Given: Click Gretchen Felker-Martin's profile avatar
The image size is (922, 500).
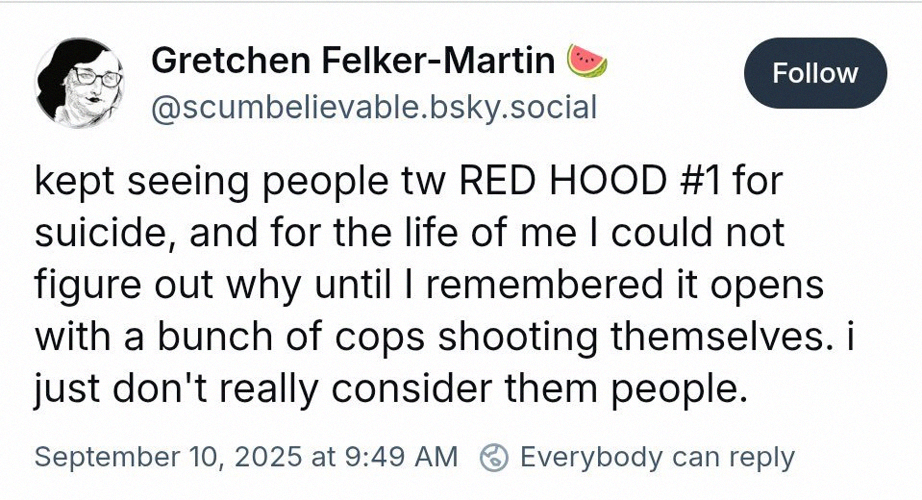Looking at the screenshot, I should 80,83.
